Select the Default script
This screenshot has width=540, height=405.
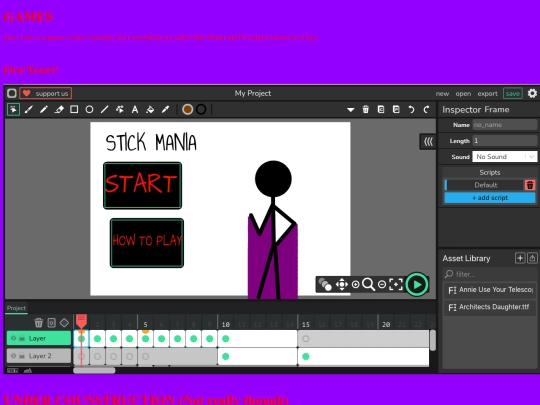coord(485,185)
